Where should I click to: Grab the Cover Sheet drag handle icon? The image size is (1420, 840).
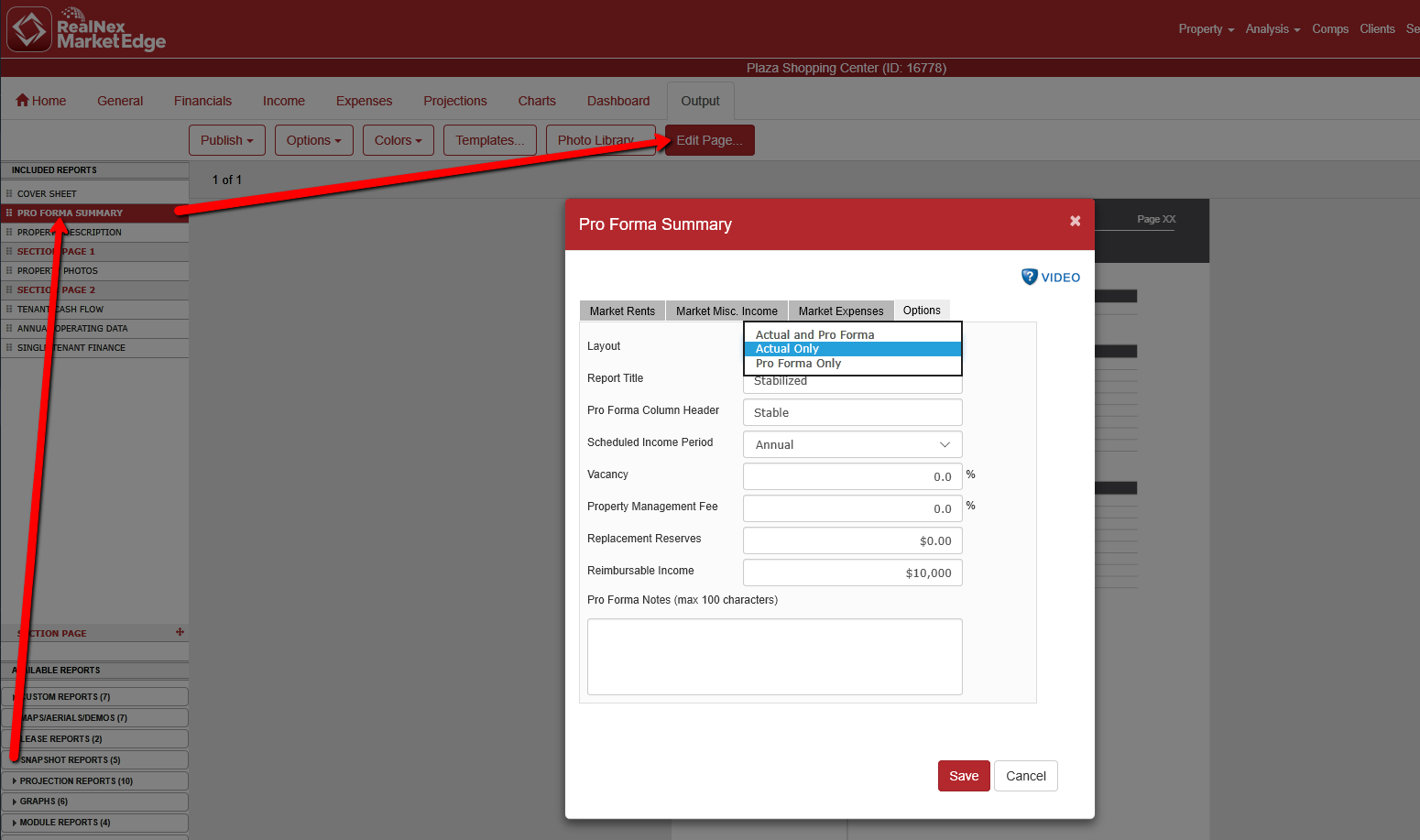pos(9,193)
